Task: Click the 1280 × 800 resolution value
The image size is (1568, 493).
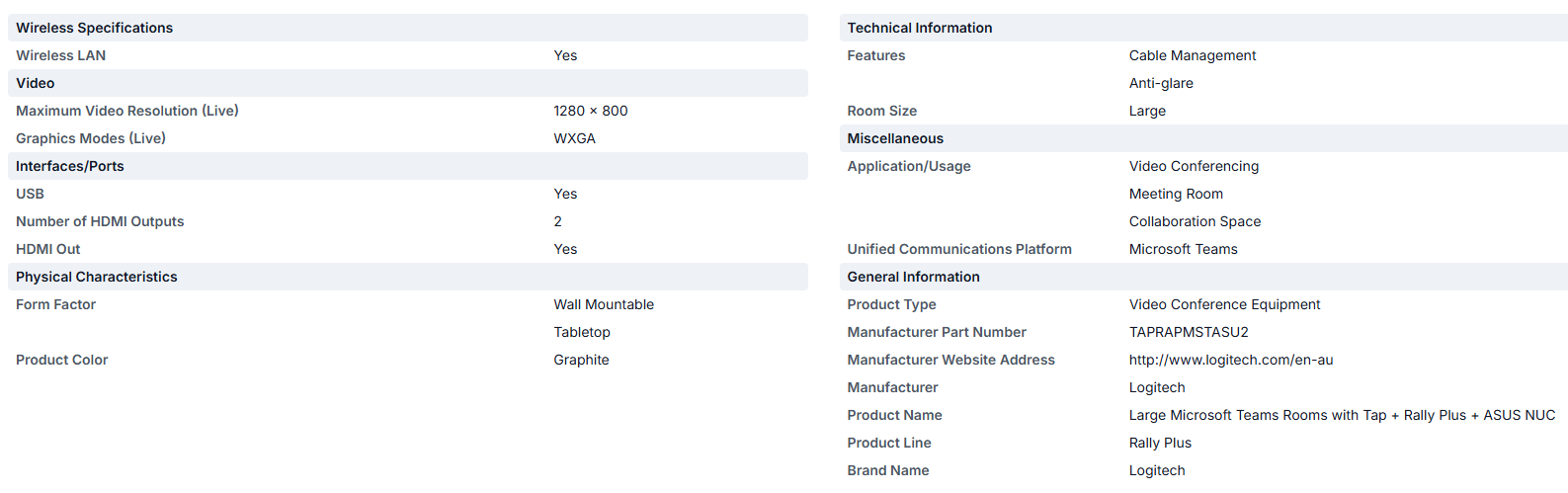Action: [590, 111]
